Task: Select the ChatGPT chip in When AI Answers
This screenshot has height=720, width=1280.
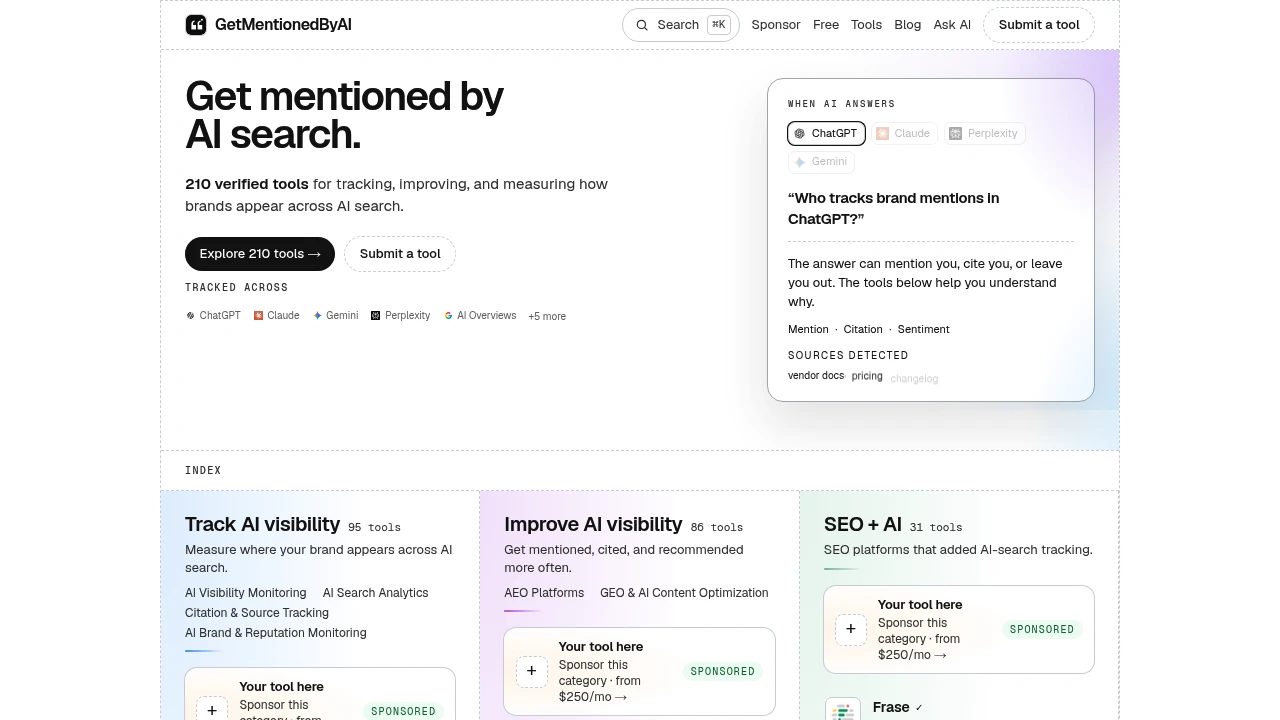Action: [827, 133]
